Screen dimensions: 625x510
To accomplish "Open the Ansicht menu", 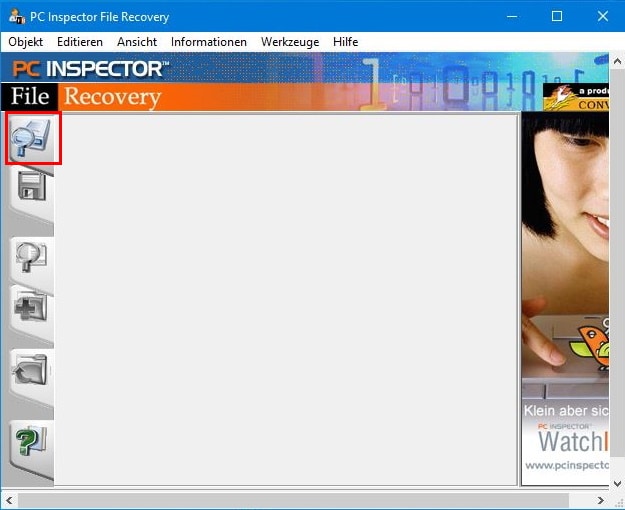I will (137, 42).
